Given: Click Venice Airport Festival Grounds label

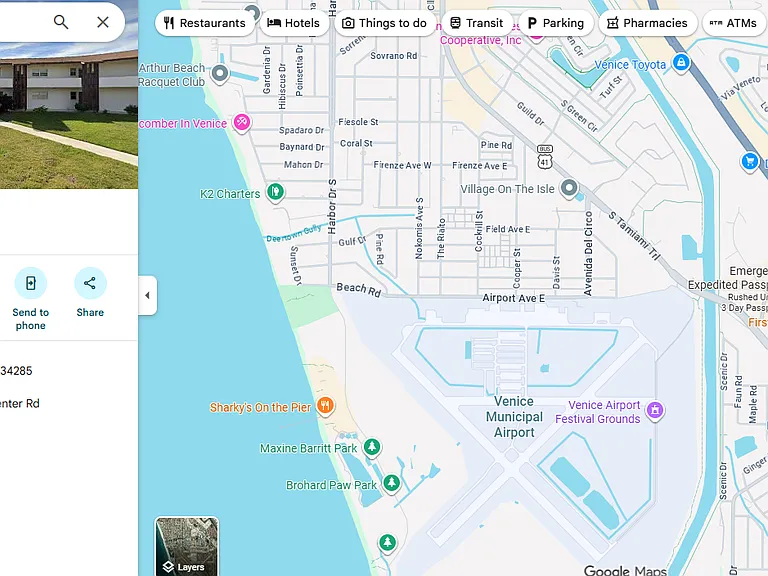Looking at the screenshot, I should point(598,412).
